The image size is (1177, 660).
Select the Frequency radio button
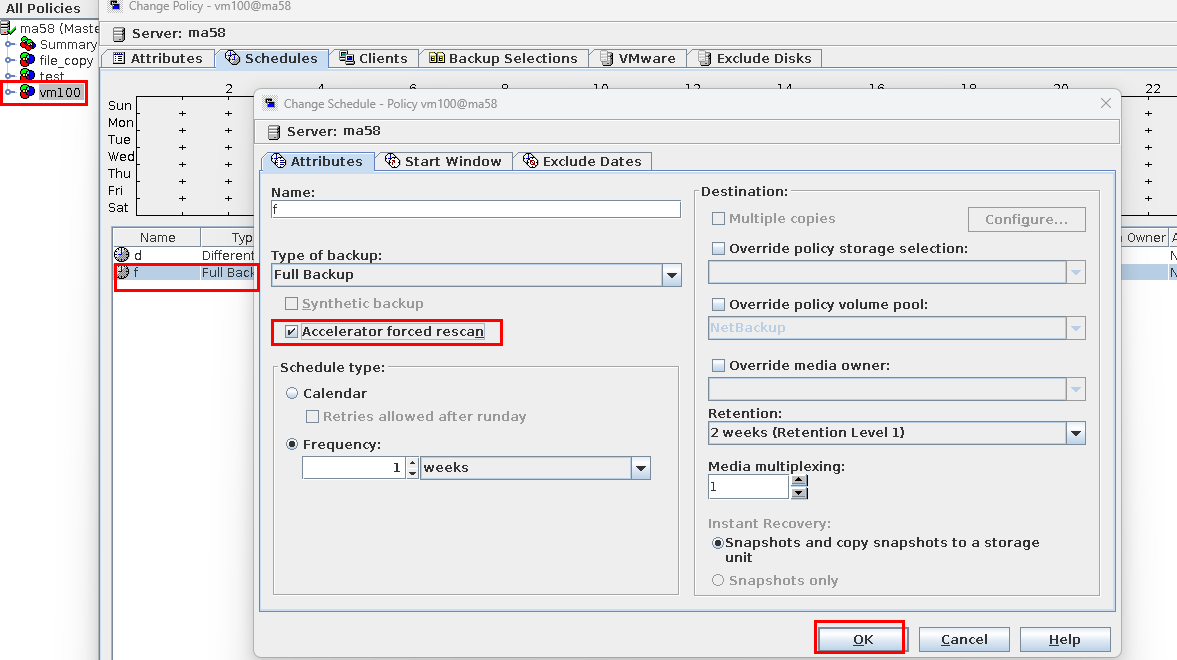click(x=292, y=445)
